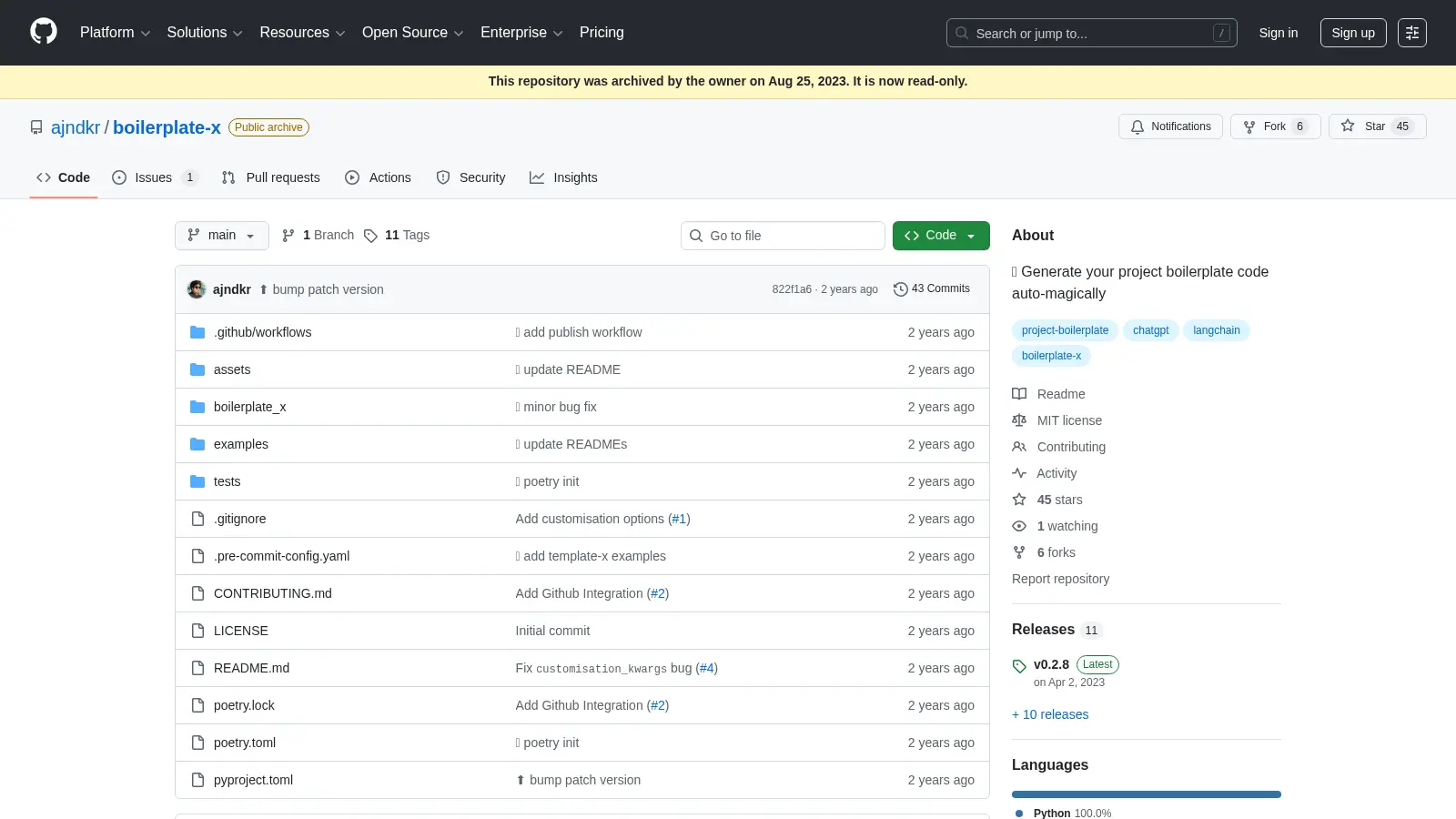Click the eye icon beside 1 watching
Screen dimensions: 1456x819
(x=1019, y=526)
